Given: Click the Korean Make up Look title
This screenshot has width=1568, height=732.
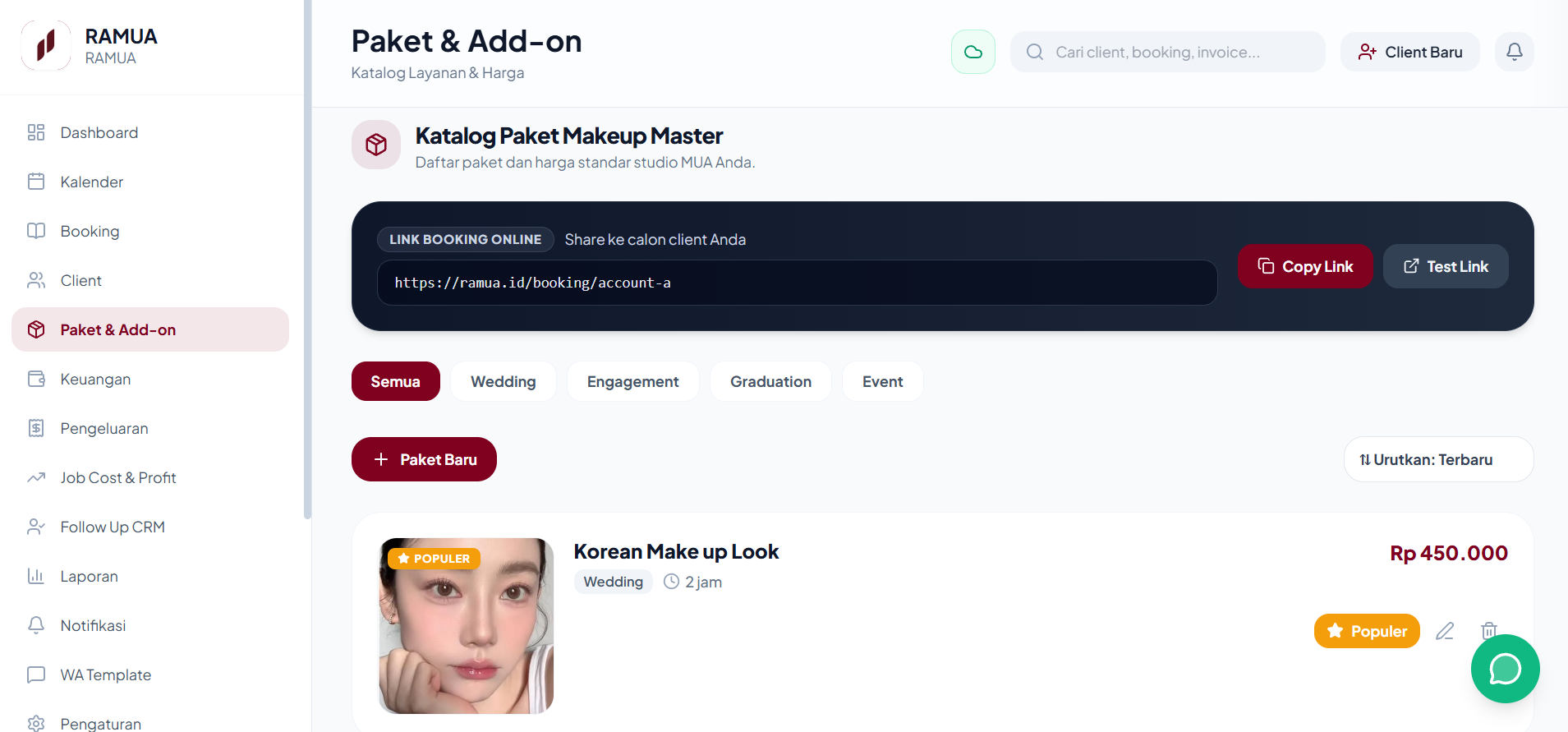Looking at the screenshot, I should [676, 551].
